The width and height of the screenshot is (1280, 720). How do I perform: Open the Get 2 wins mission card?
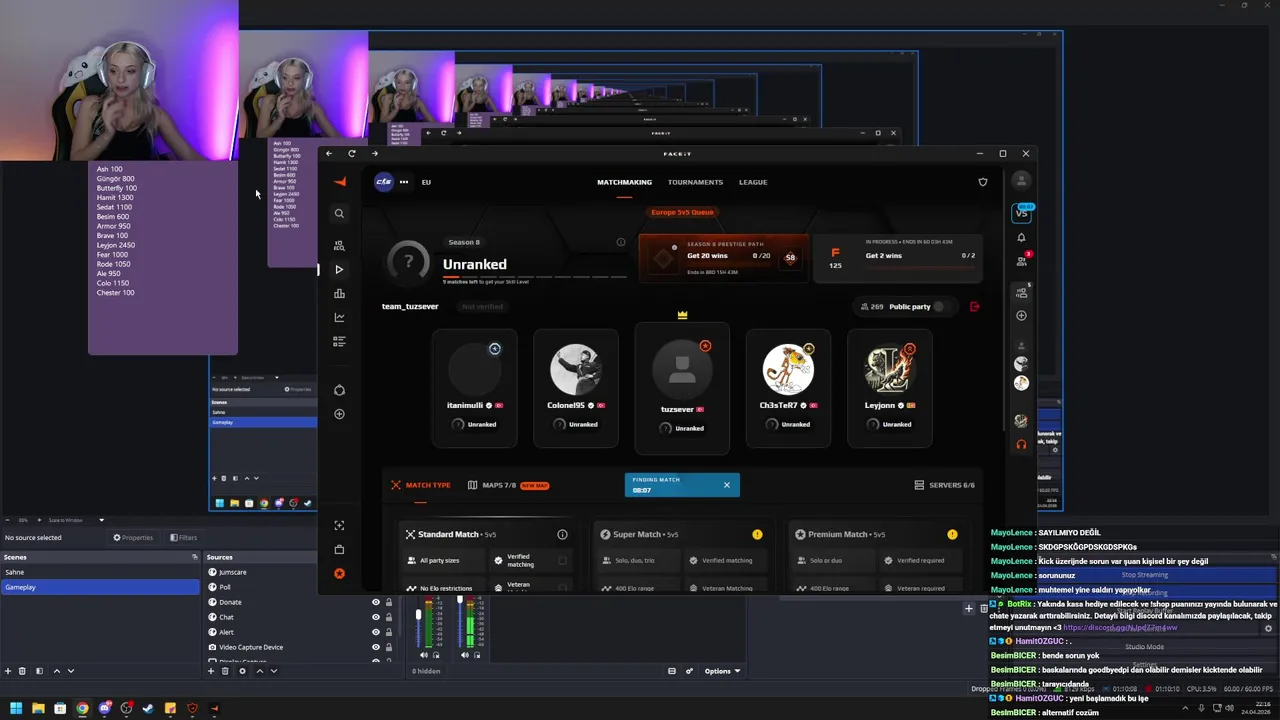pyautogui.click(x=898, y=258)
